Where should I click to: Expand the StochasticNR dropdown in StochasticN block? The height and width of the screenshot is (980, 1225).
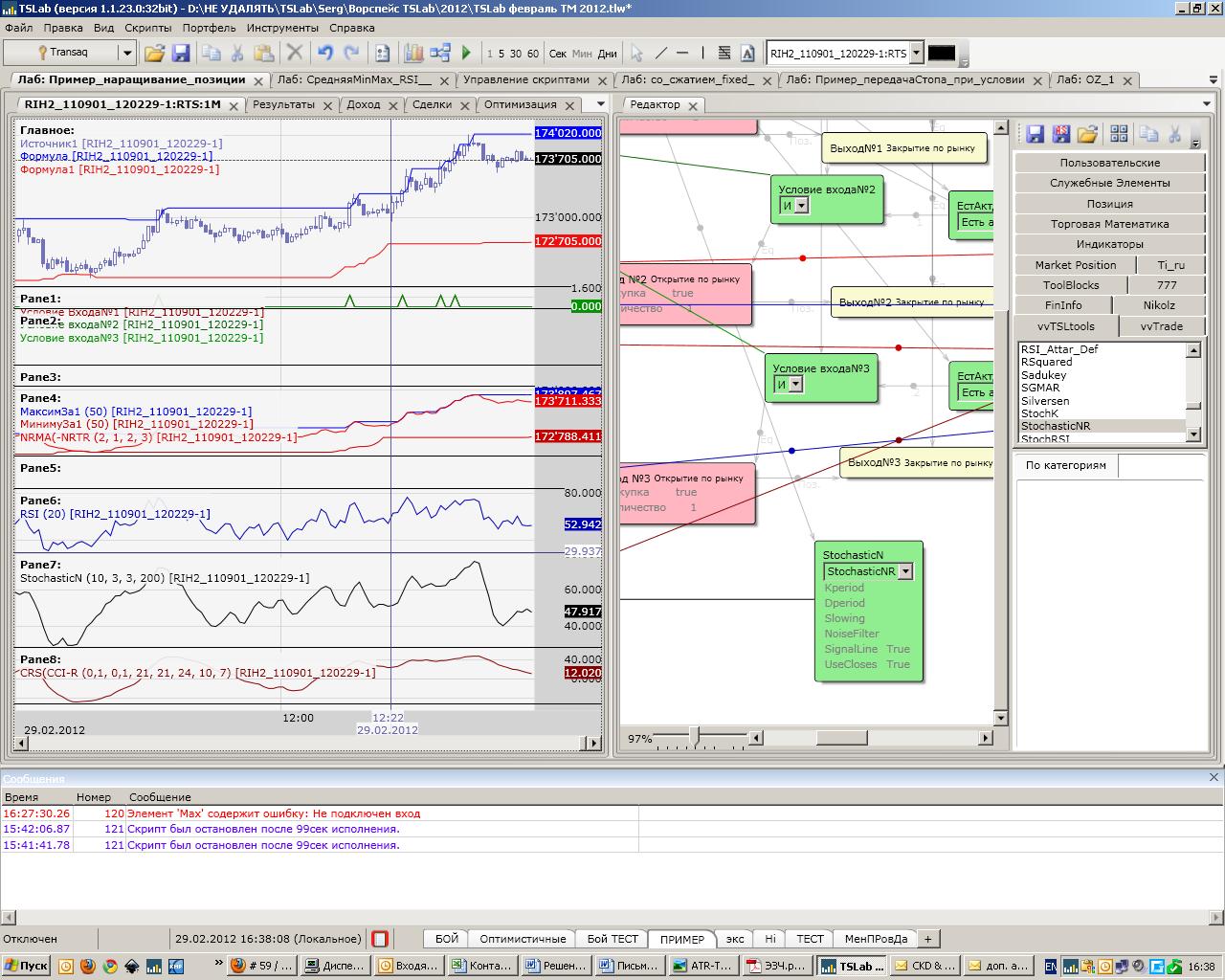coord(905,571)
